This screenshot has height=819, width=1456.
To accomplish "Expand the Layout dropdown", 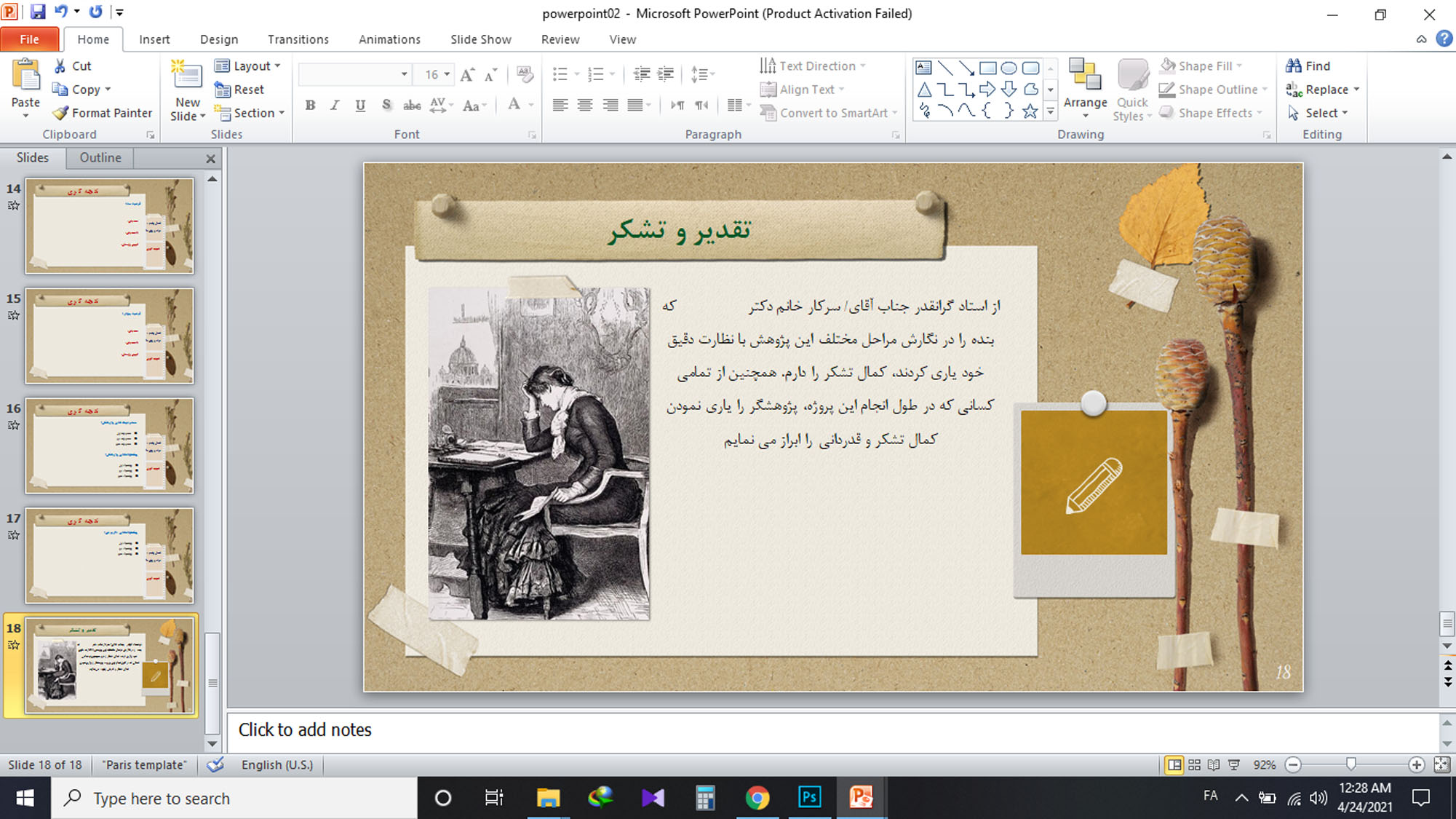I will tap(277, 66).
